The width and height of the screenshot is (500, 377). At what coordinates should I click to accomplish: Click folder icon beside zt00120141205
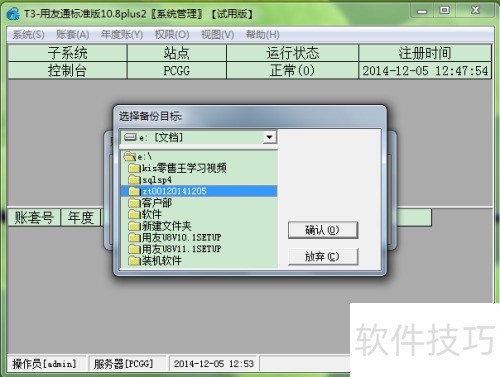135,191
